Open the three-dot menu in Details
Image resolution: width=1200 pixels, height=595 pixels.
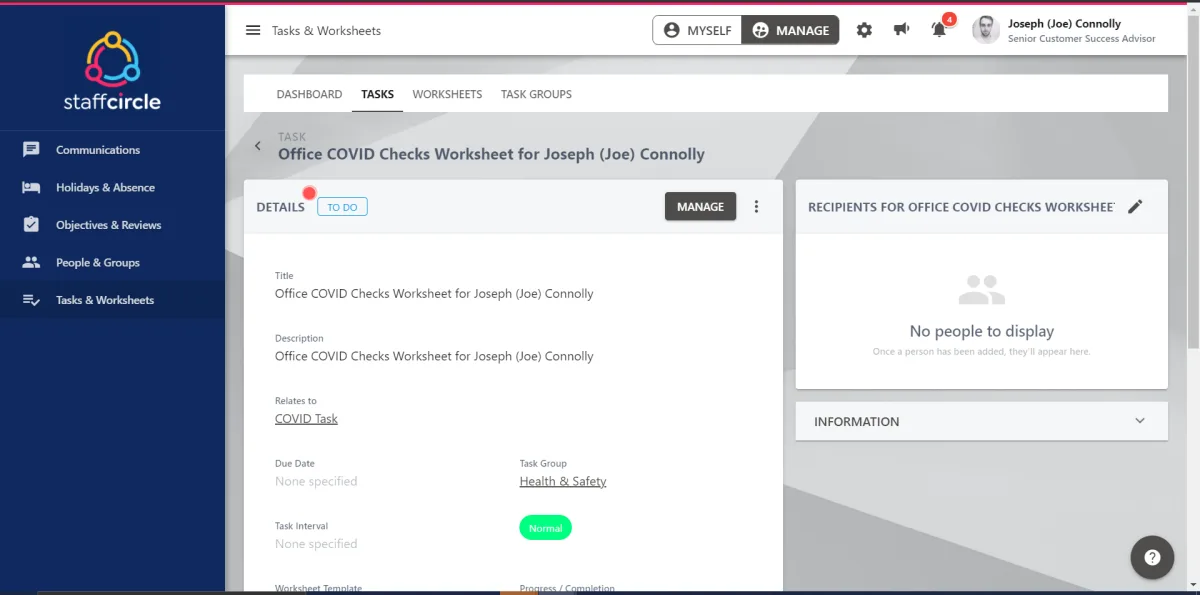coord(756,207)
